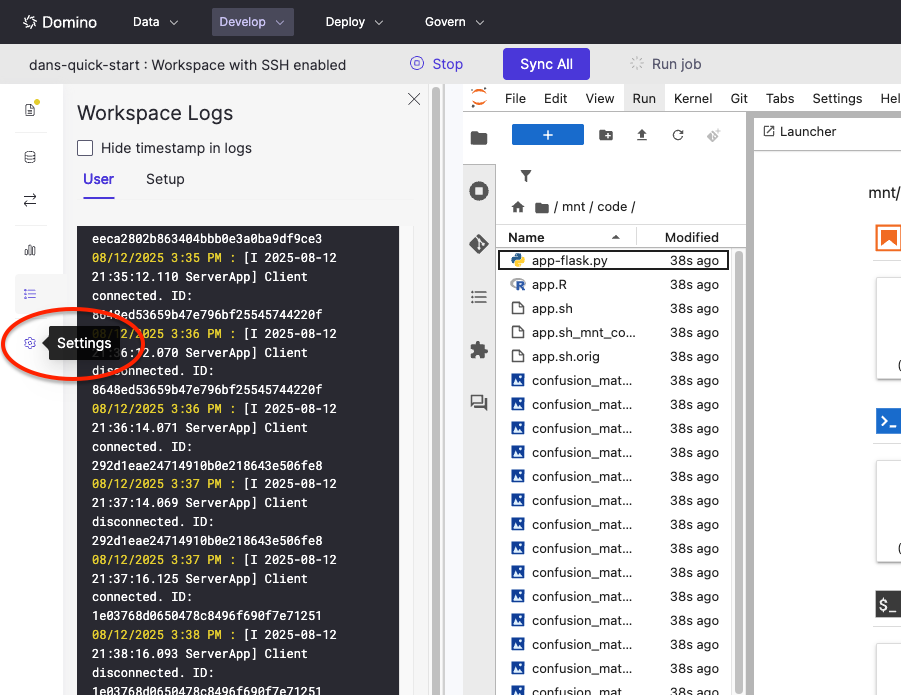901x695 pixels.
Task: Sort files by Modified column header
Action: pyautogui.click(x=691, y=237)
